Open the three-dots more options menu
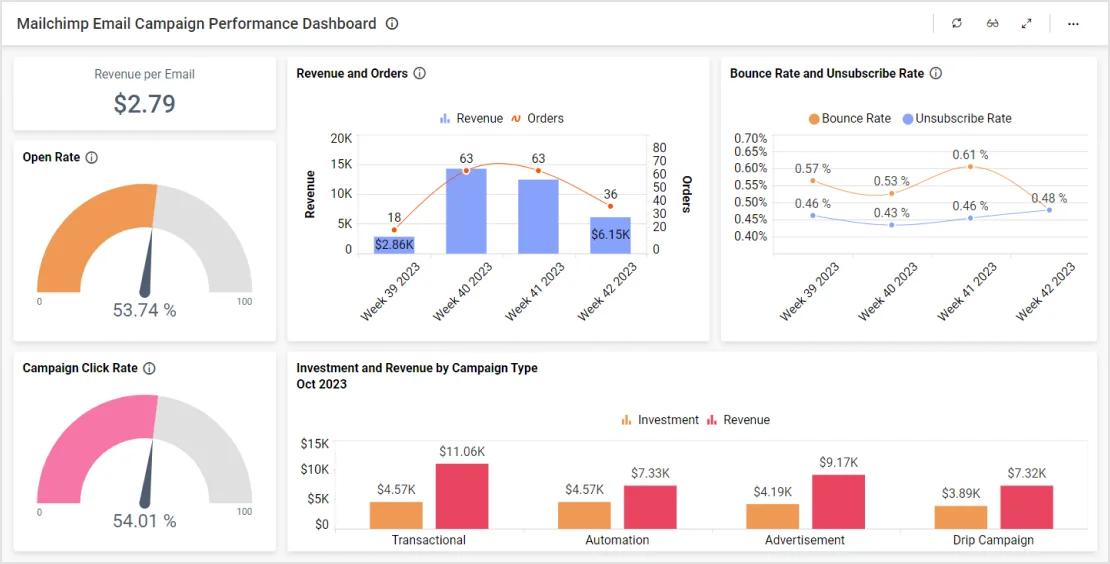The image size is (1110, 564). [x=1073, y=23]
